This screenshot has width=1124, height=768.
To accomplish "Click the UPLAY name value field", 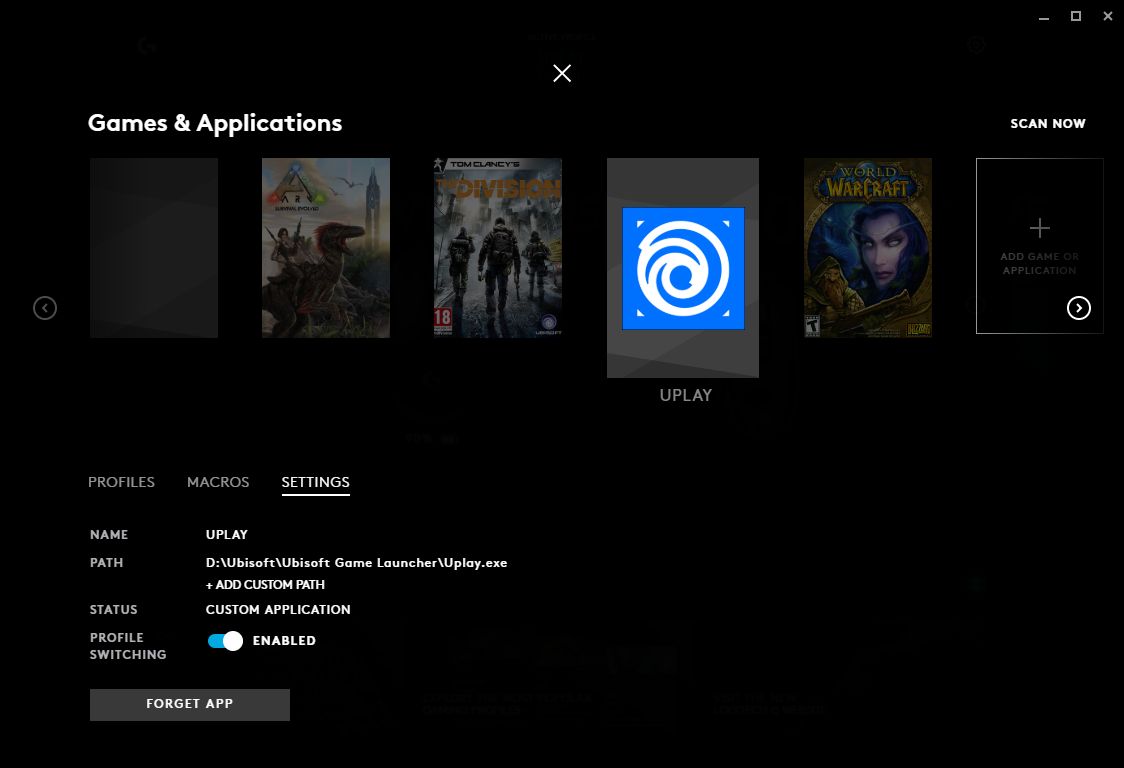I will (227, 535).
